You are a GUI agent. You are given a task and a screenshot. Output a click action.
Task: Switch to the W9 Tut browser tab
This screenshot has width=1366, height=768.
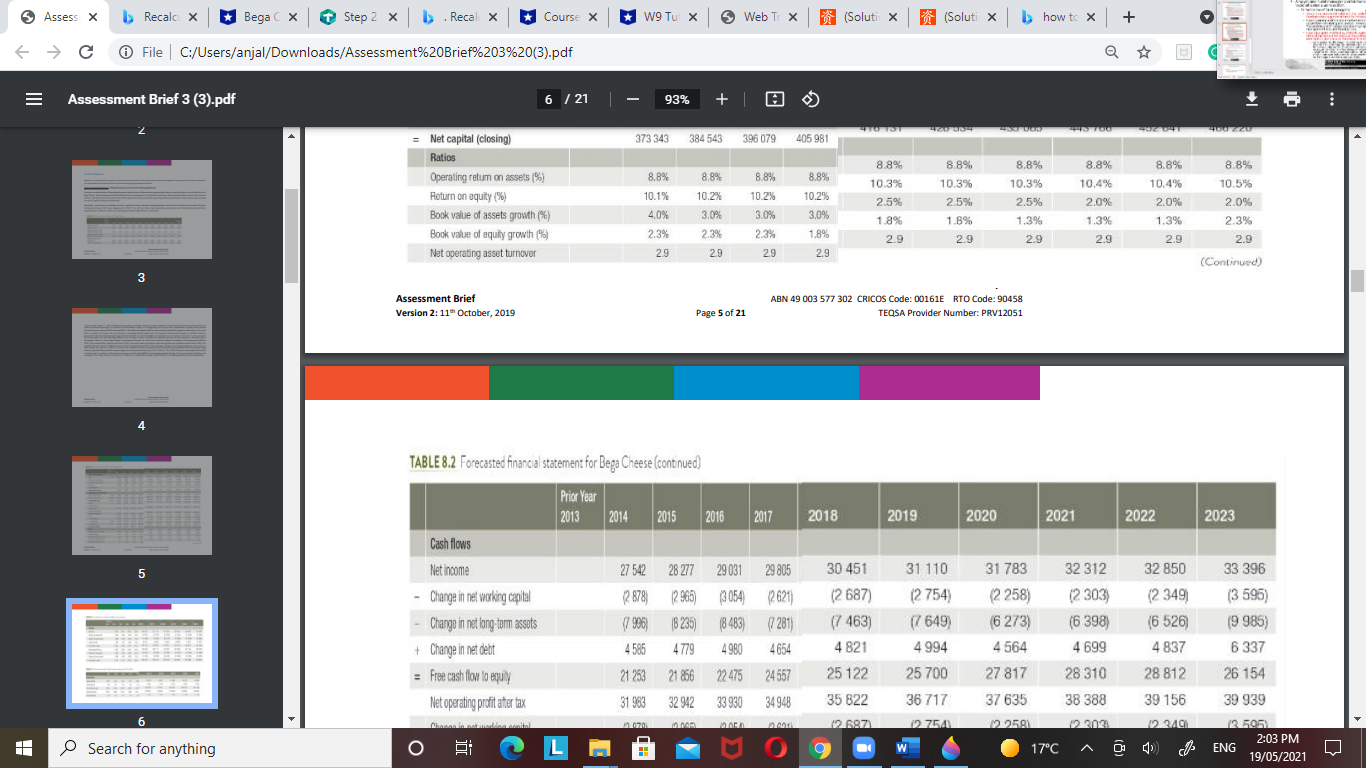tap(660, 17)
